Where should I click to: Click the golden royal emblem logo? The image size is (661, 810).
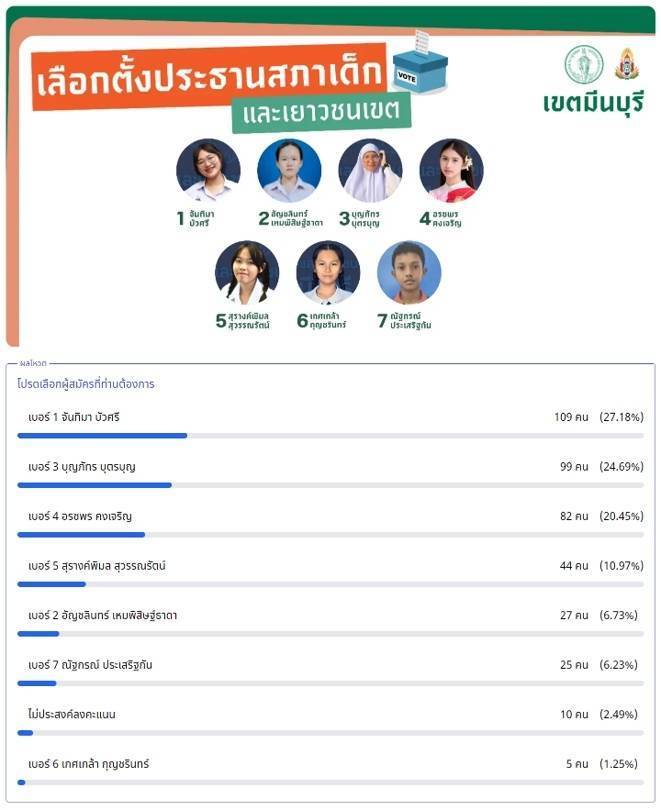[x=626, y=64]
